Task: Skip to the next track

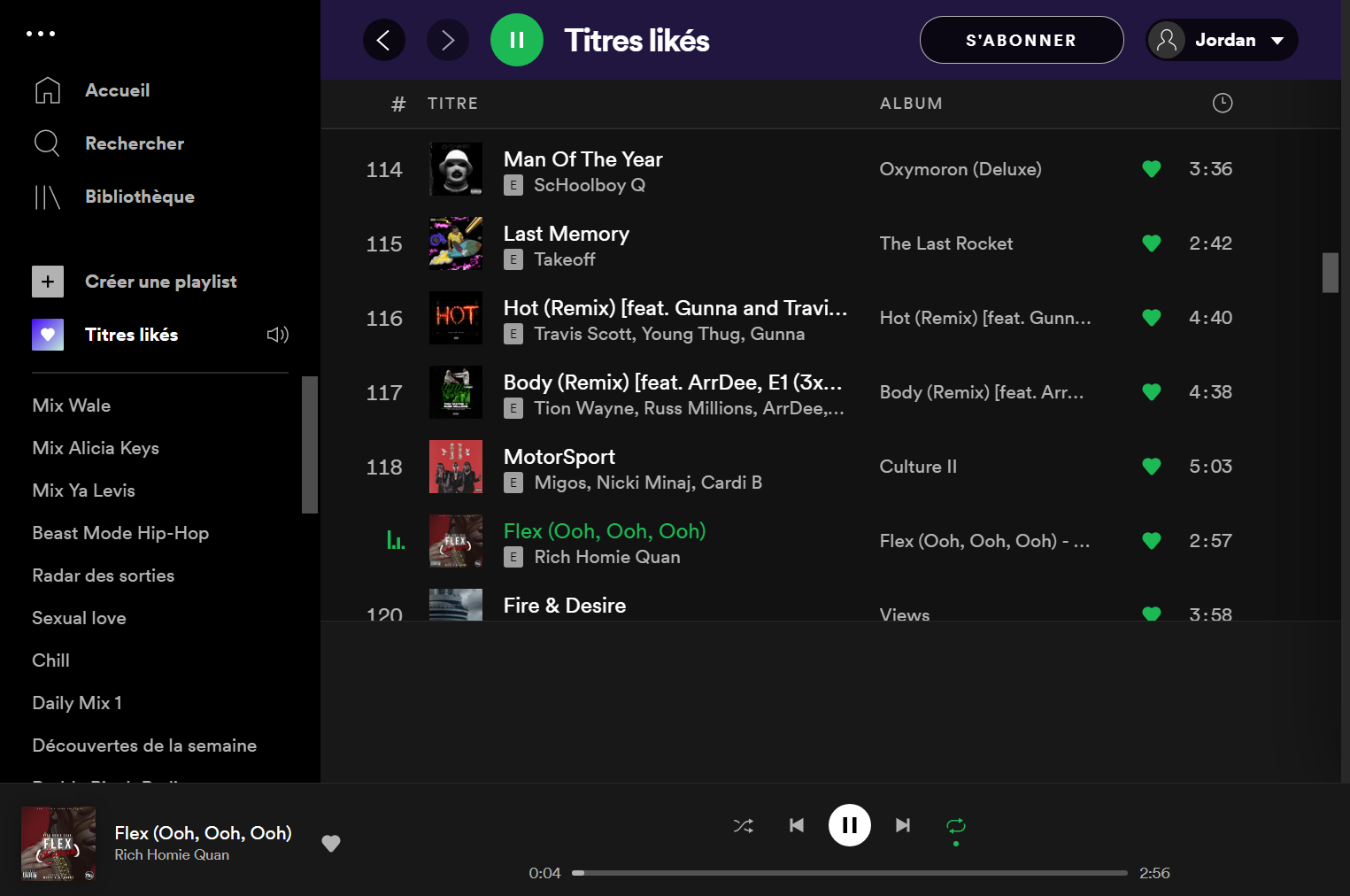Action: click(902, 825)
